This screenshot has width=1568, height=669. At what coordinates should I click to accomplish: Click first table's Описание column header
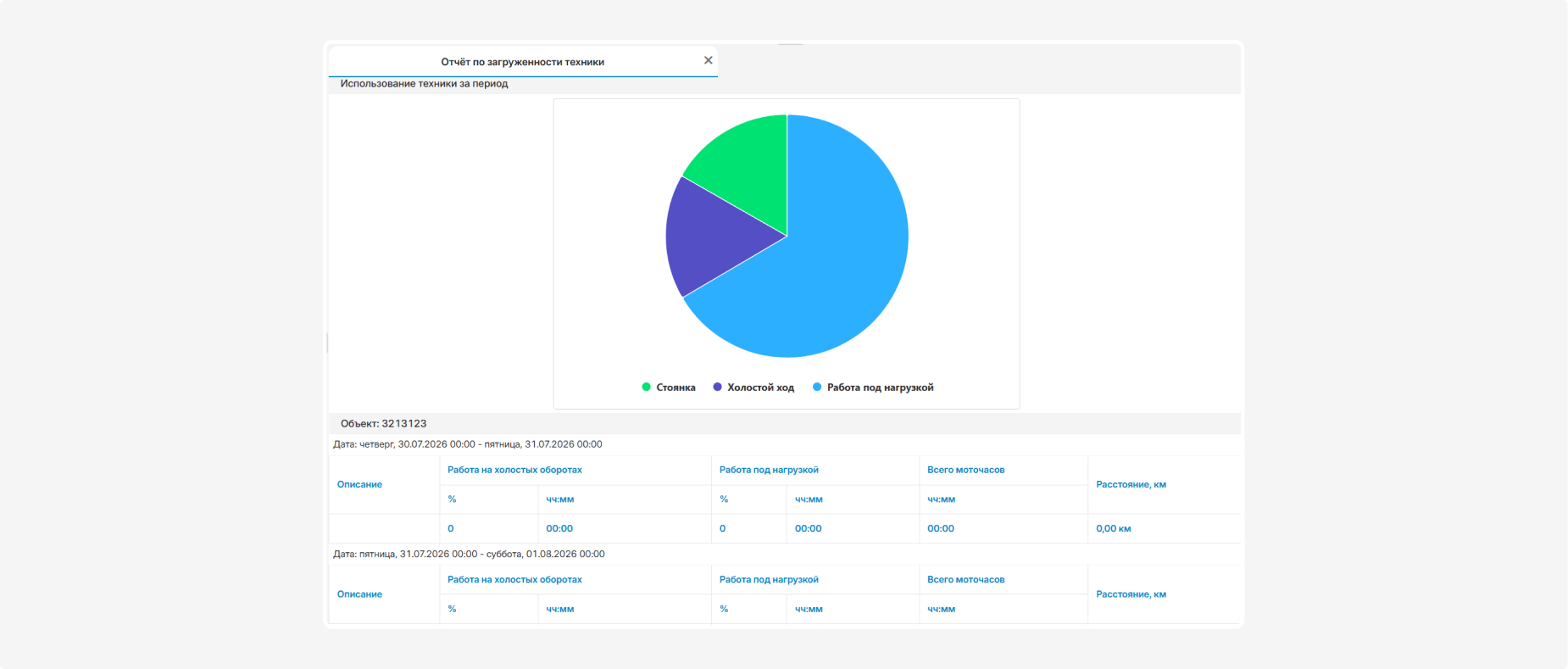(x=359, y=485)
